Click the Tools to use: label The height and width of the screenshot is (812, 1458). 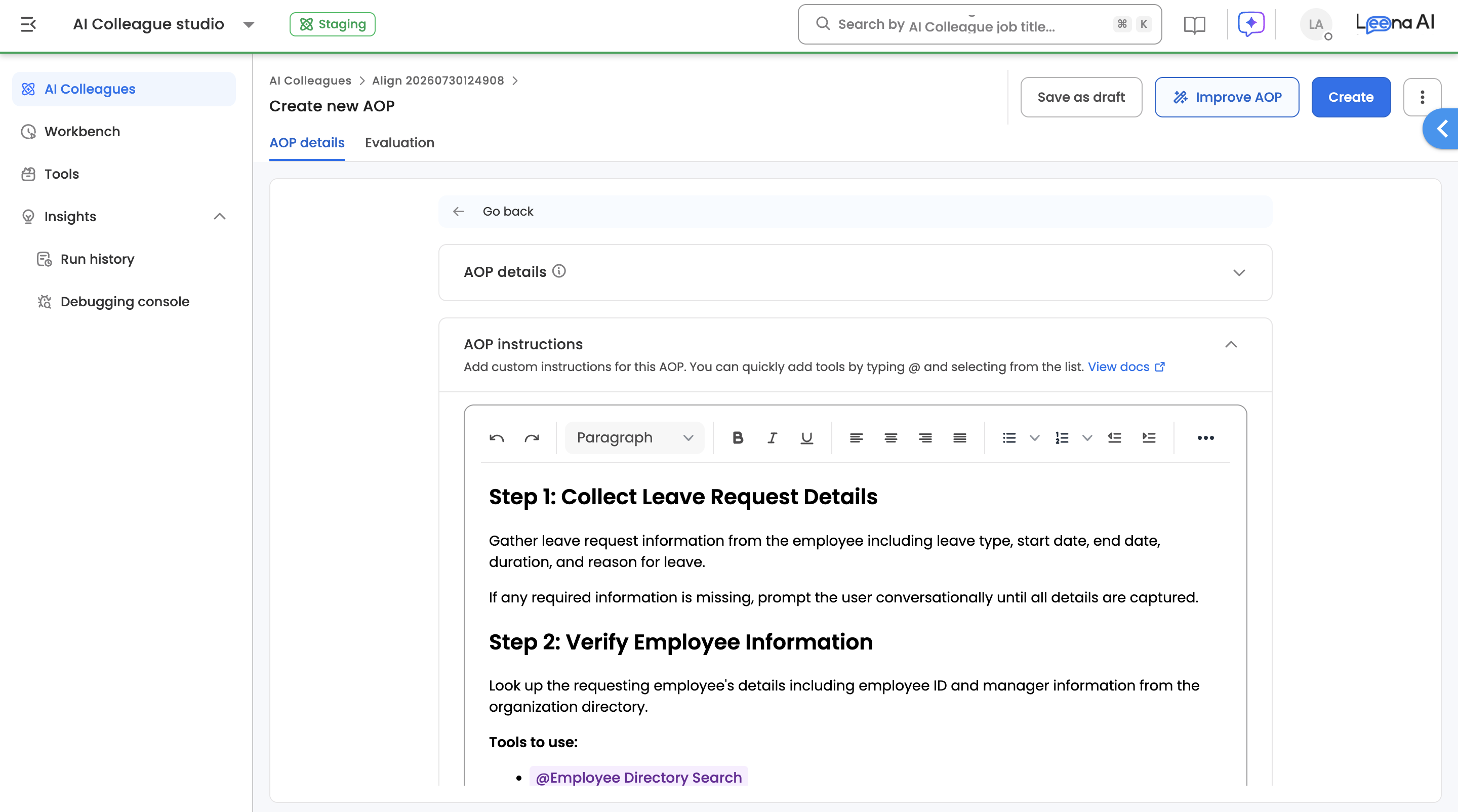click(x=533, y=742)
